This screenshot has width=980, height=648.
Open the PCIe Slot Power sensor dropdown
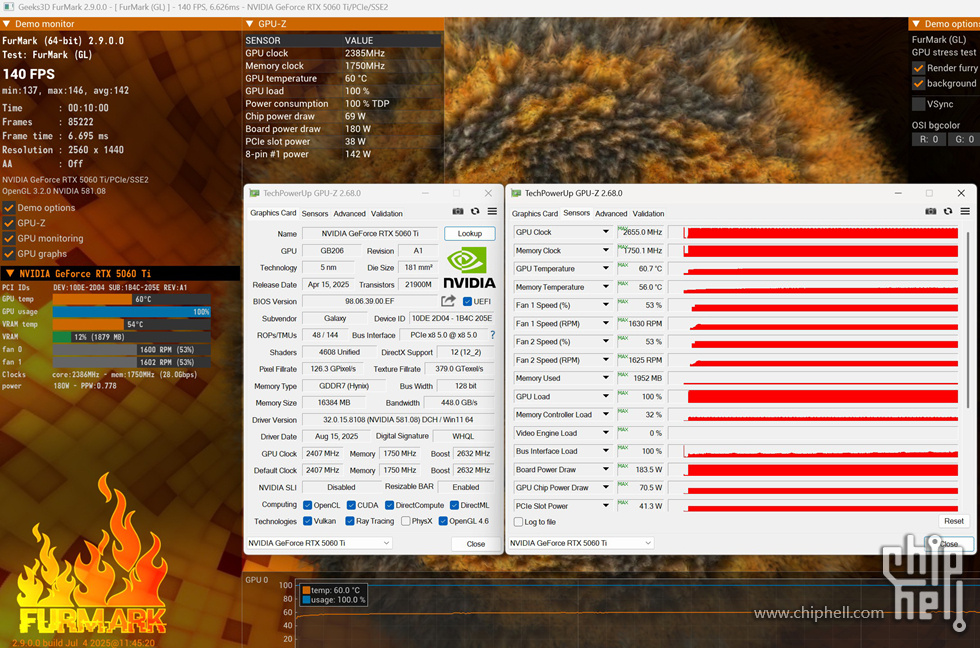click(606, 506)
